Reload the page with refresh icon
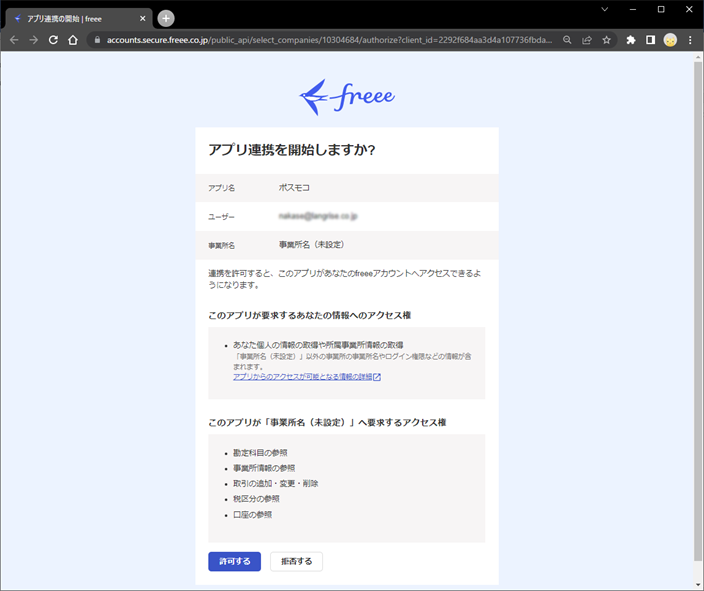 tap(53, 40)
